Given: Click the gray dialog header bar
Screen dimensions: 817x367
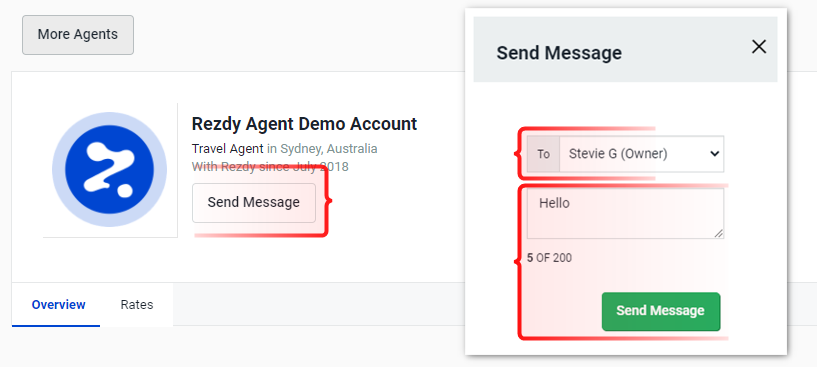Looking at the screenshot, I should [625, 50].
